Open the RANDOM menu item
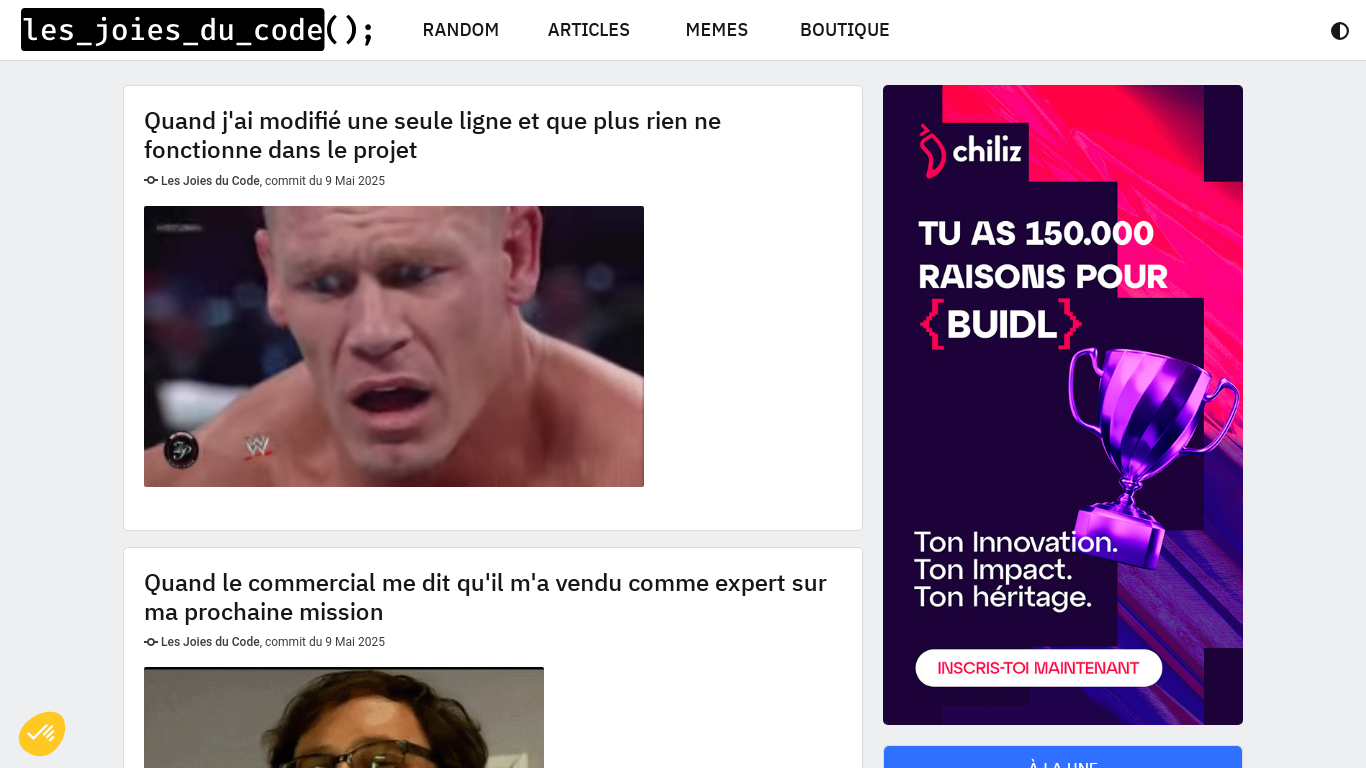1366x768 pixels. tap(461, 30)
